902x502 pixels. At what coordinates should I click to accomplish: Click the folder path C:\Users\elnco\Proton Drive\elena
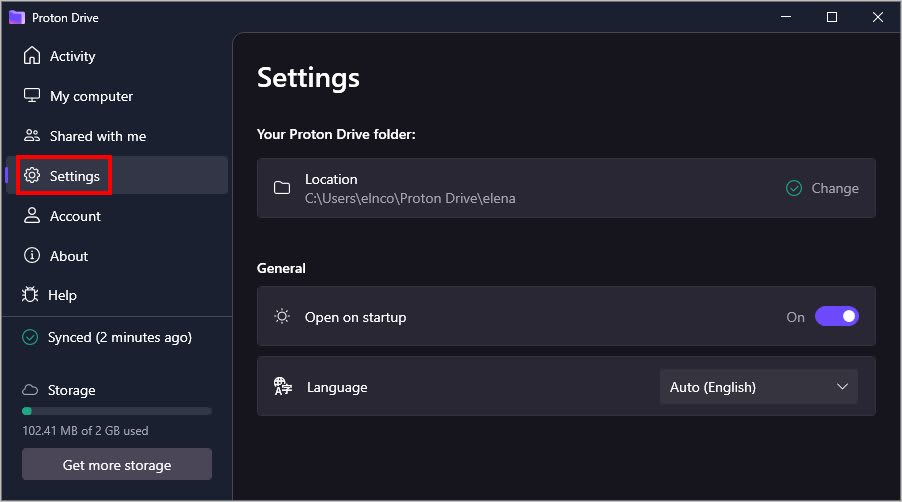[x=410, y=198]
